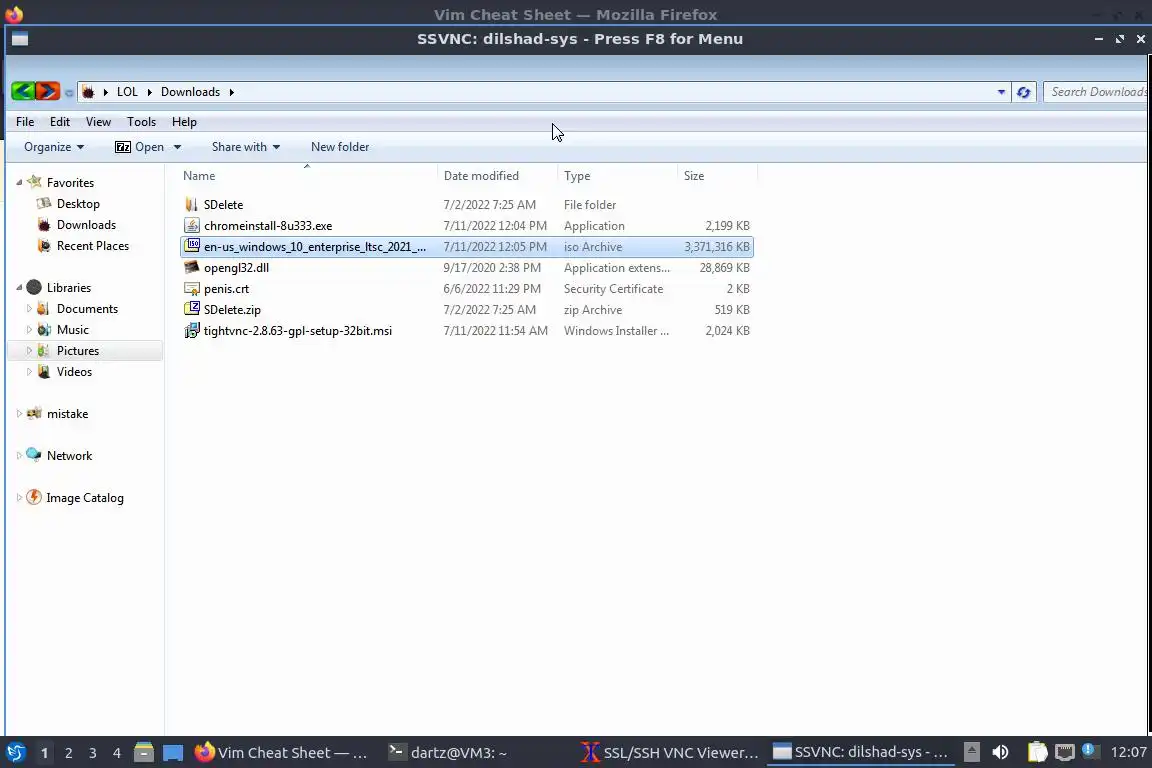This screenshot has width=1152, height=768.
Task: Expand the Music library node
Action: [x=29, y=330]
